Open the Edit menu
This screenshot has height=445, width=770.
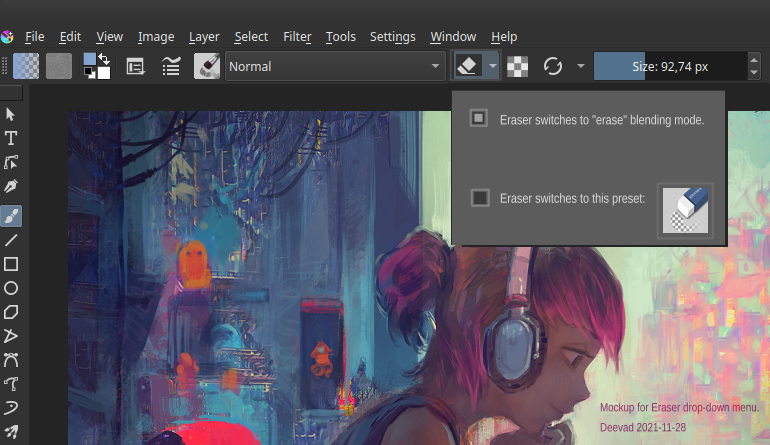(x=70, y=37)
